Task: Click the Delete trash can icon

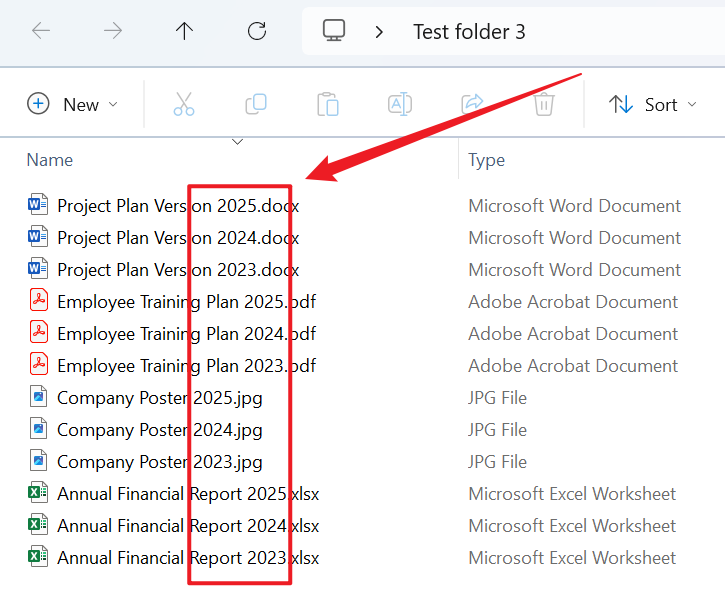Action: (x=544, y=104)
